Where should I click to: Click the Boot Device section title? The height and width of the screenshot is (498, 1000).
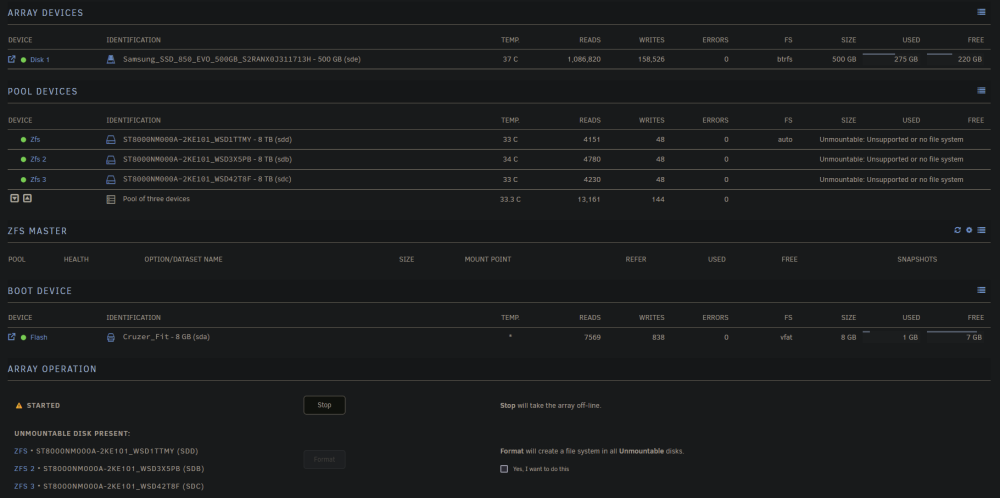coord(40,291)
